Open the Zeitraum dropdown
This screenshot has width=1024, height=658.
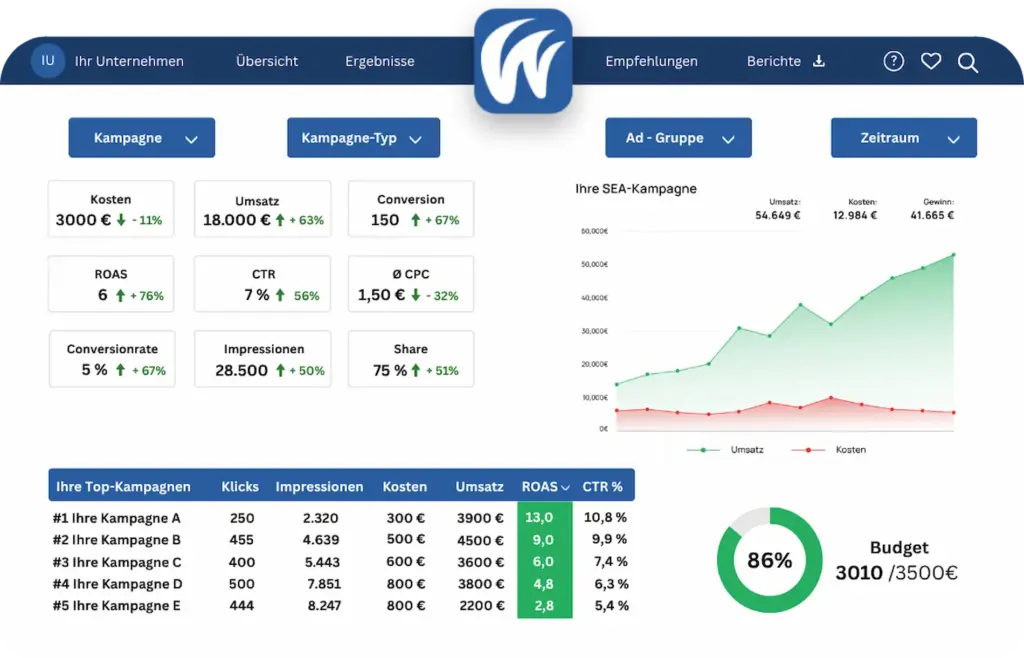904,138
